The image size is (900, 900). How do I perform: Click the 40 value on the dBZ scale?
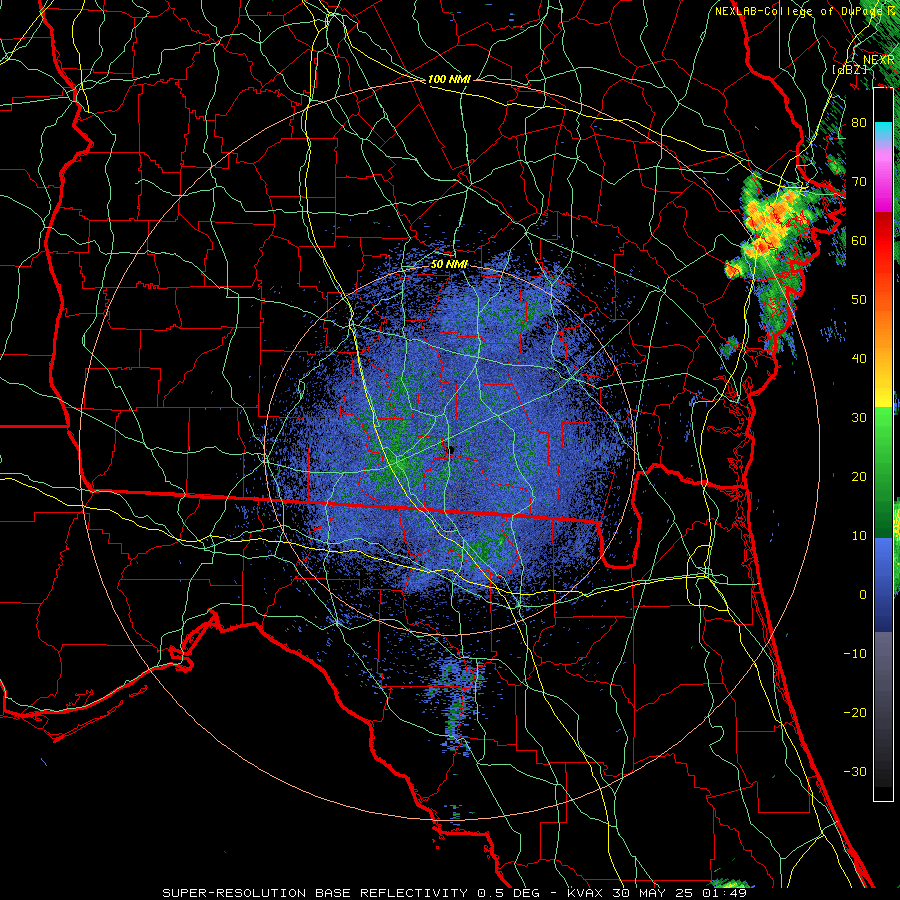pos(859,358)
